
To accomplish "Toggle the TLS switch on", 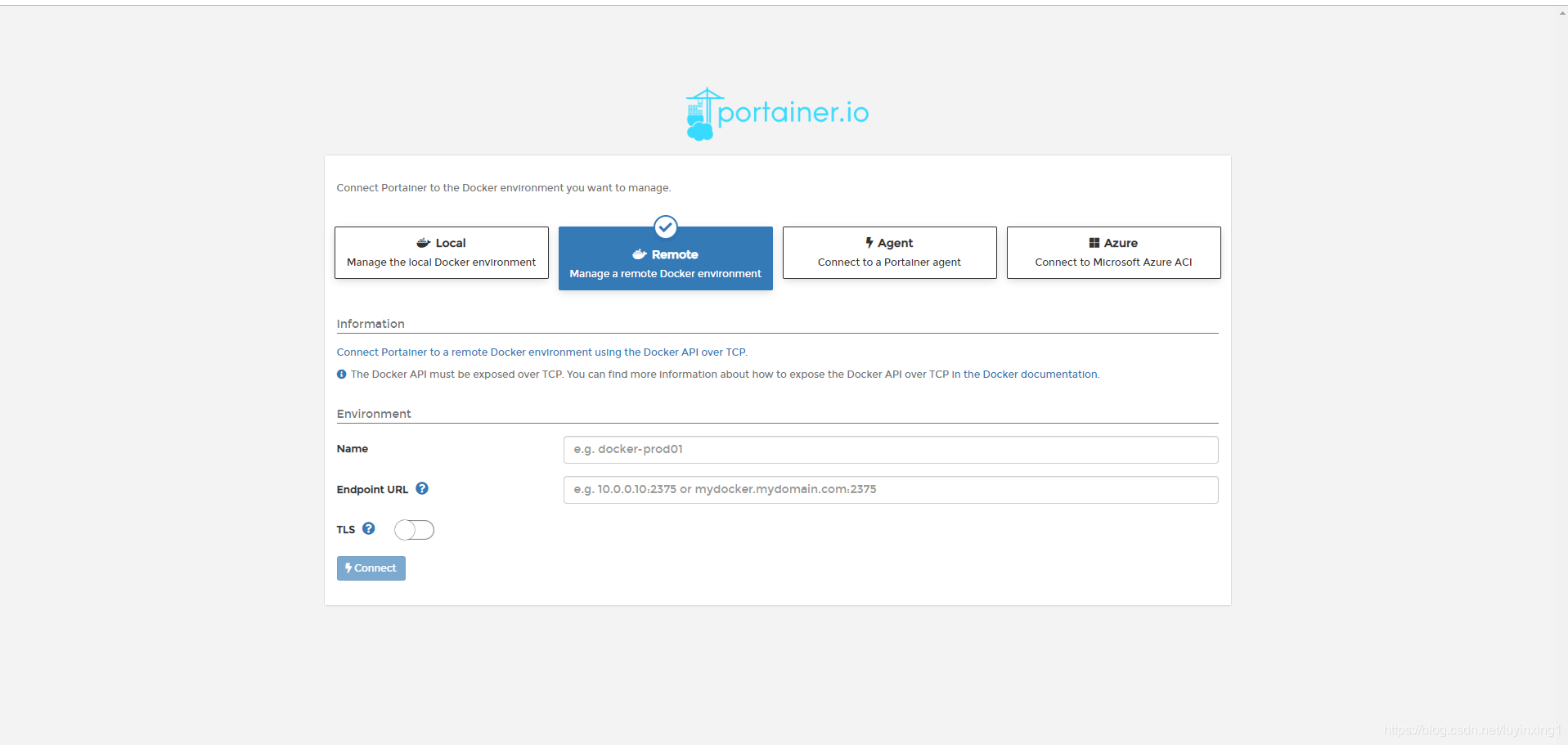I will pos(414,530).
